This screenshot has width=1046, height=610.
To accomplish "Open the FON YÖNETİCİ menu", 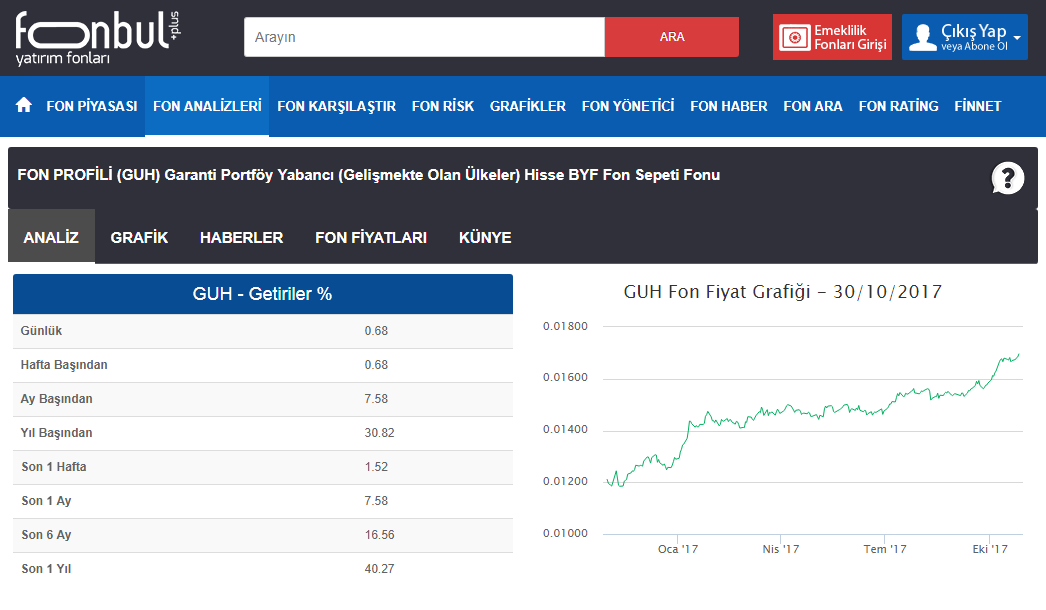I will click(x=628, y=106).
